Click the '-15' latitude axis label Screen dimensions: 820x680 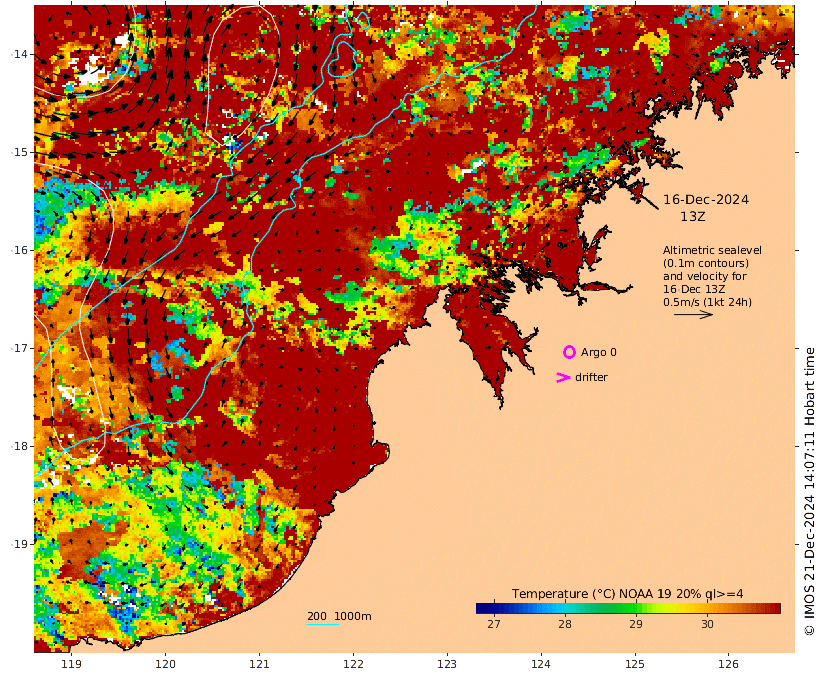20,152
